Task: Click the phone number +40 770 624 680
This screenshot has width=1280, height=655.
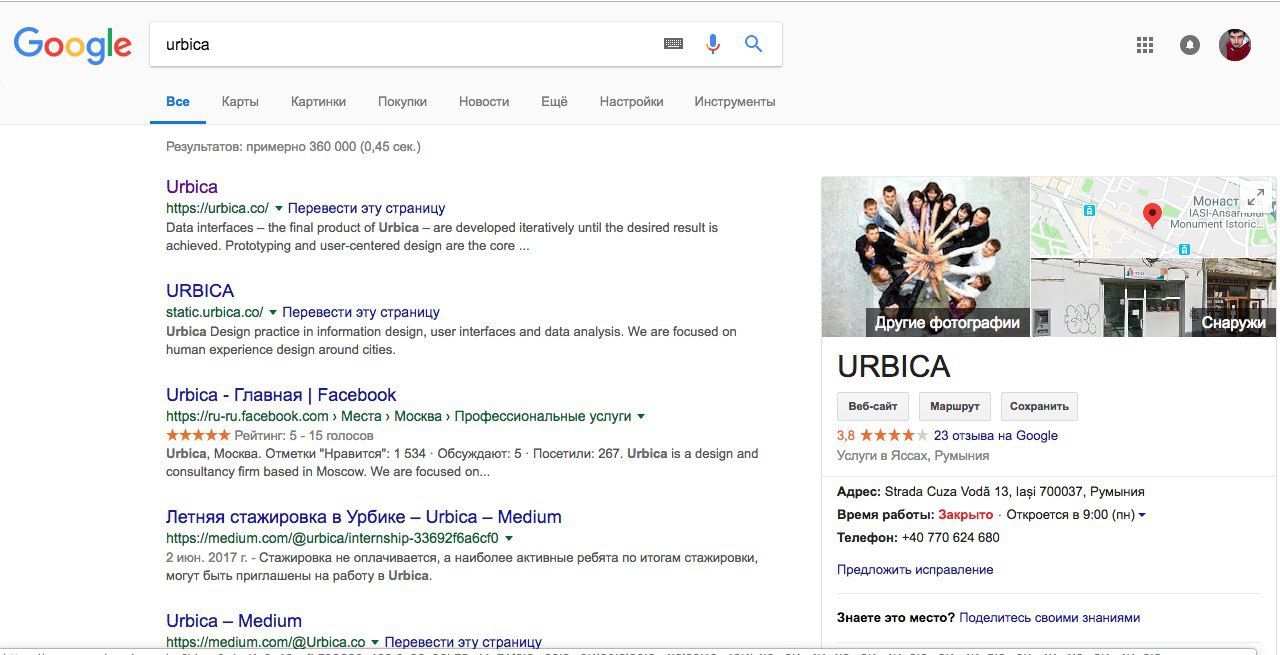Action: point(951,538)
